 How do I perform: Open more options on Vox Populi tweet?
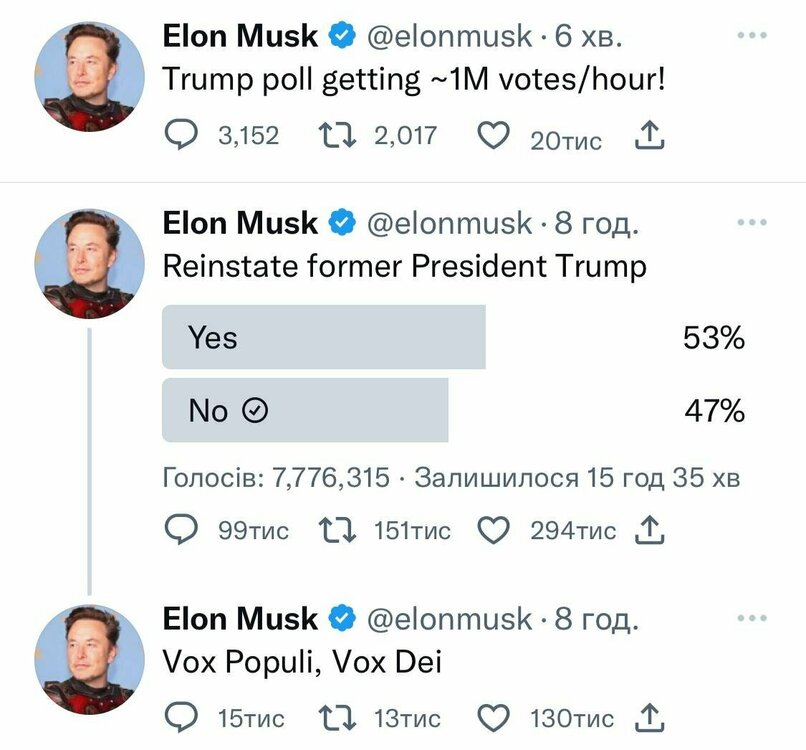pos(751,618)
